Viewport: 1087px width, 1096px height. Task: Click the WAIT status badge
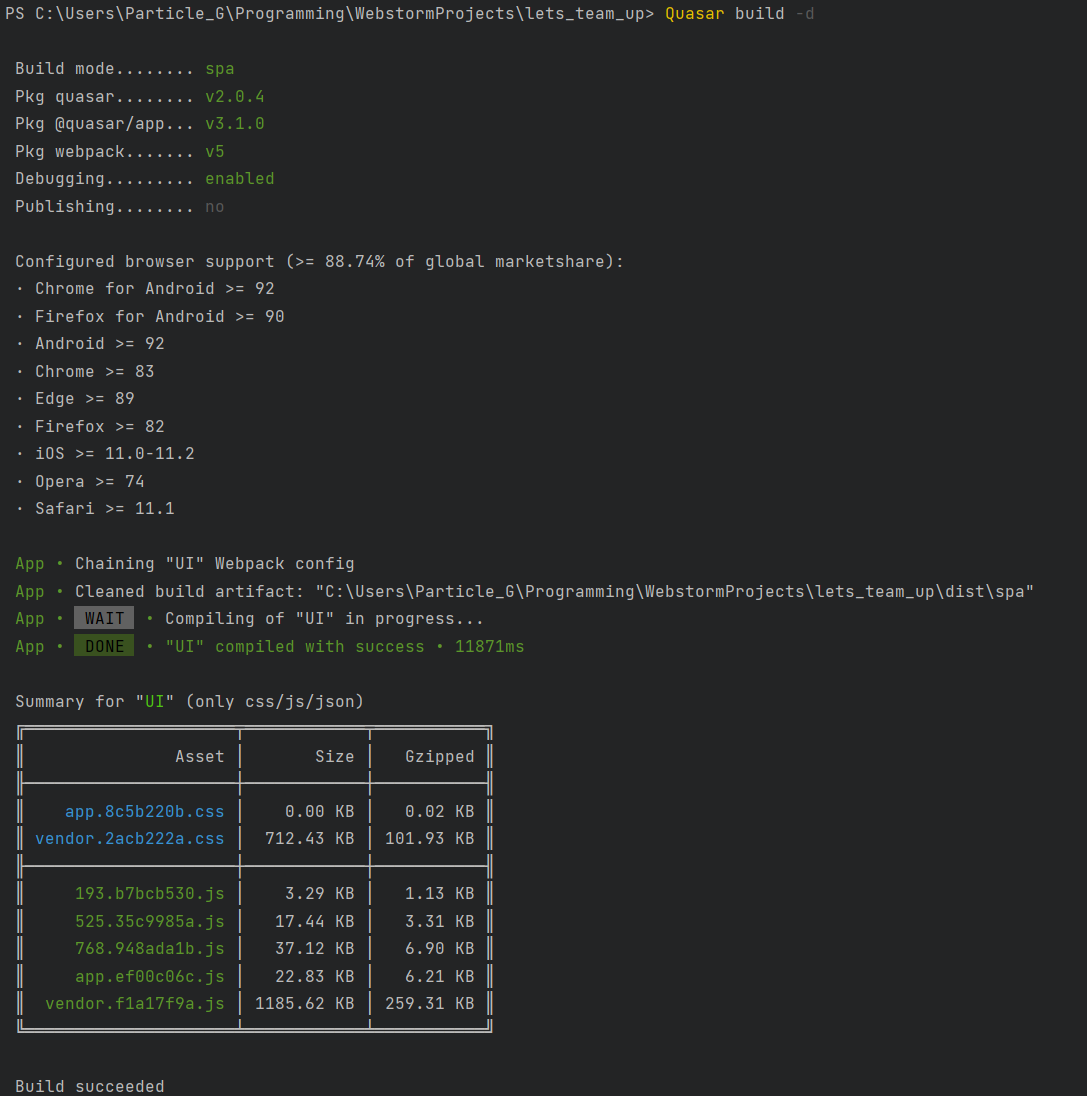click(103, 618)
